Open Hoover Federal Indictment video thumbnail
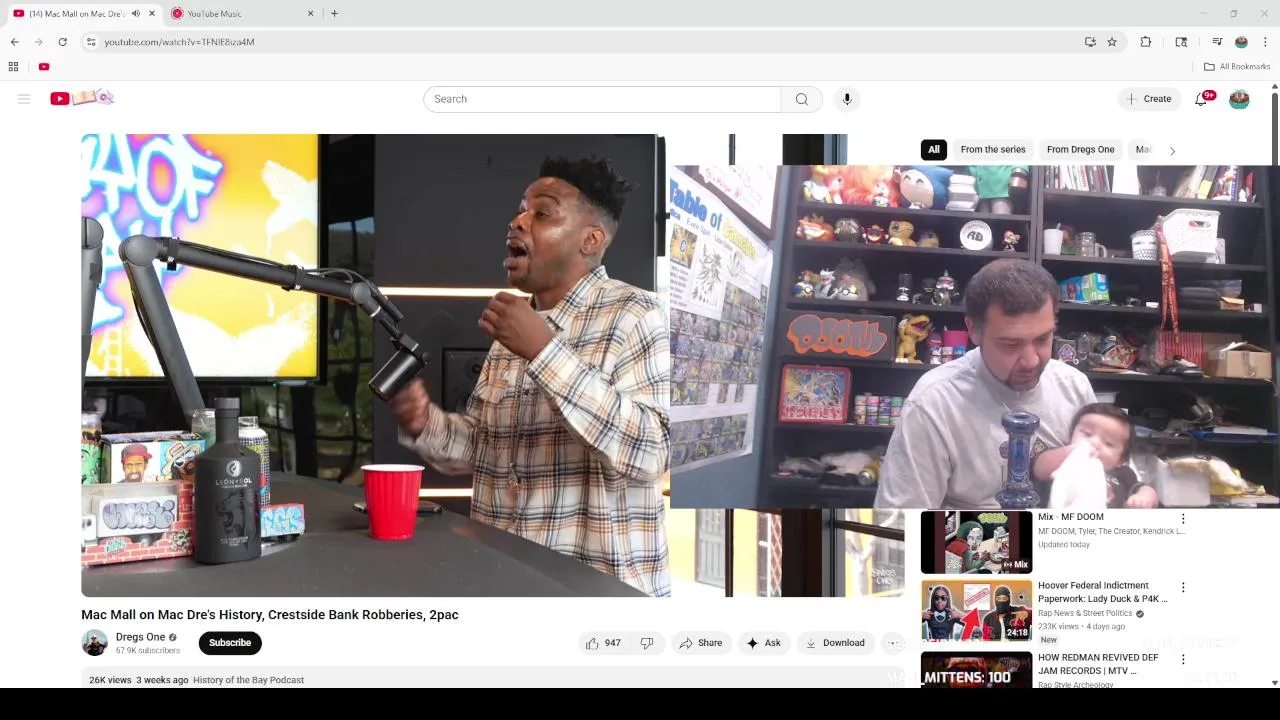1280x720 pixels. (x=976, y=610)
